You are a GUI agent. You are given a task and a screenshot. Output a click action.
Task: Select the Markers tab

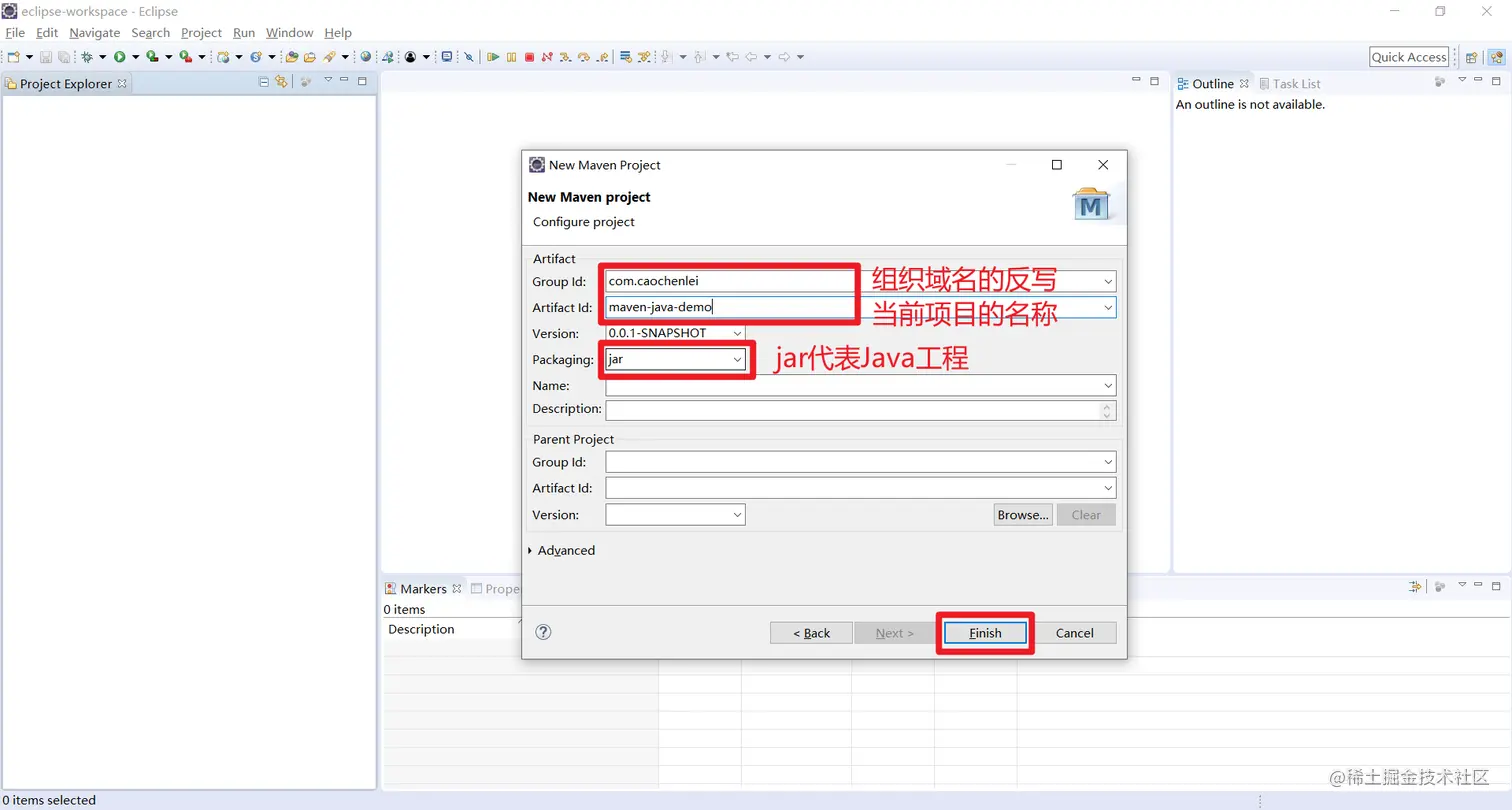tap(423, 589)
